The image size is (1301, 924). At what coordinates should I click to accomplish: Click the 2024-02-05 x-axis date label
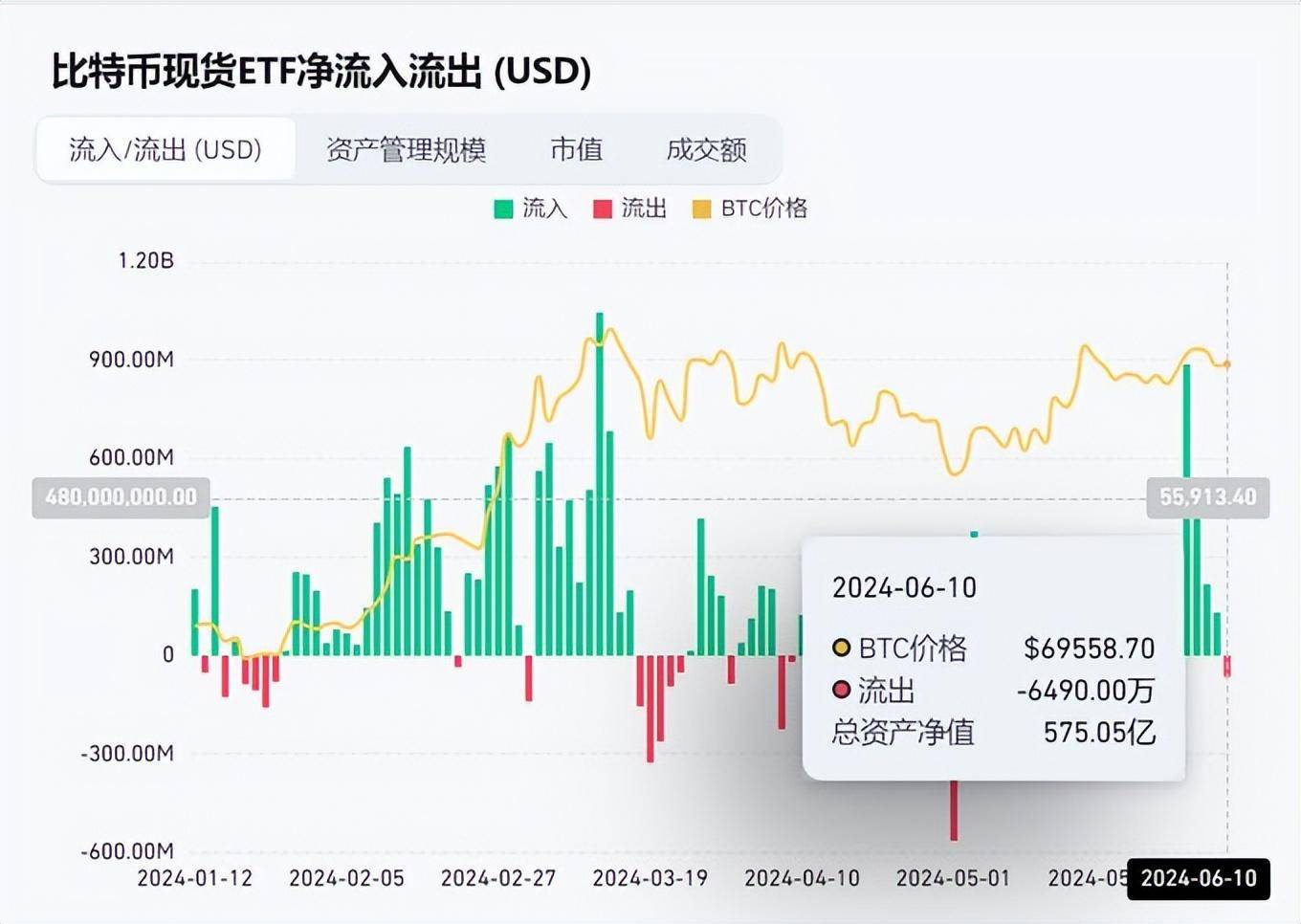tap(346, 878)
